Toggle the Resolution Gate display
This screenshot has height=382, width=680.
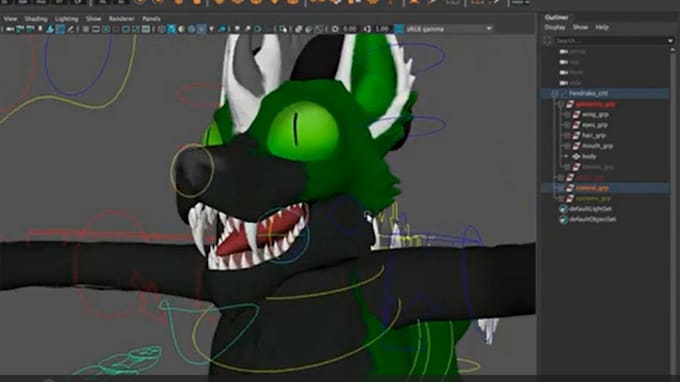[x=106, y=29]
